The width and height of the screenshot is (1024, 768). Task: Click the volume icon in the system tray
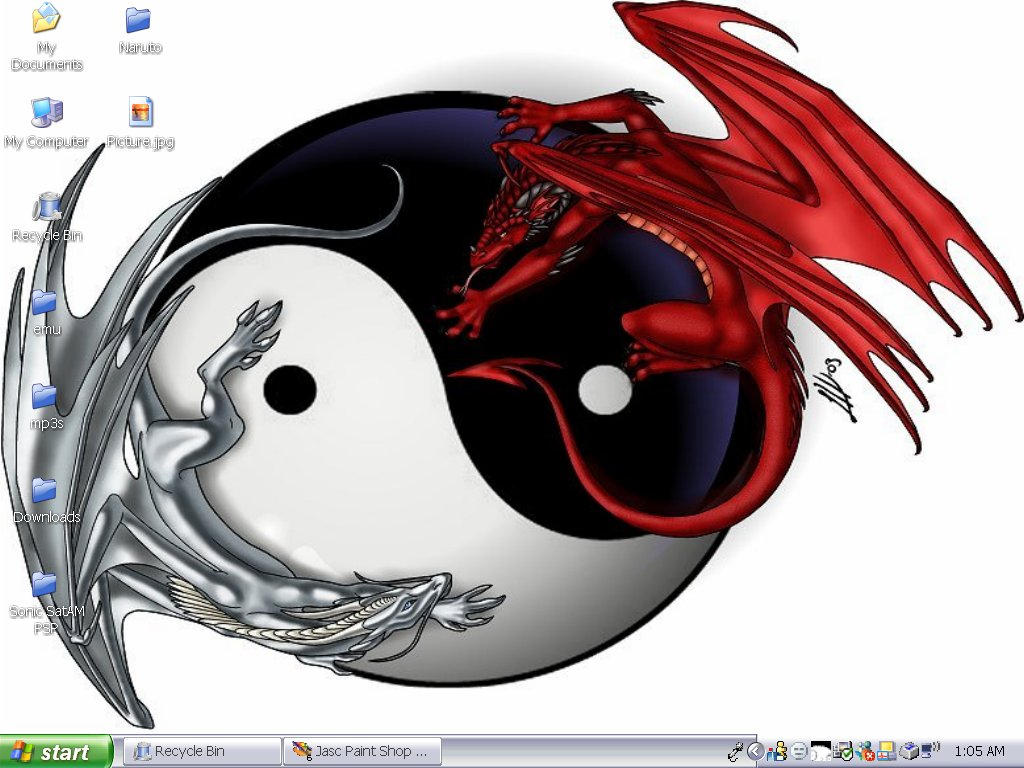928,751
